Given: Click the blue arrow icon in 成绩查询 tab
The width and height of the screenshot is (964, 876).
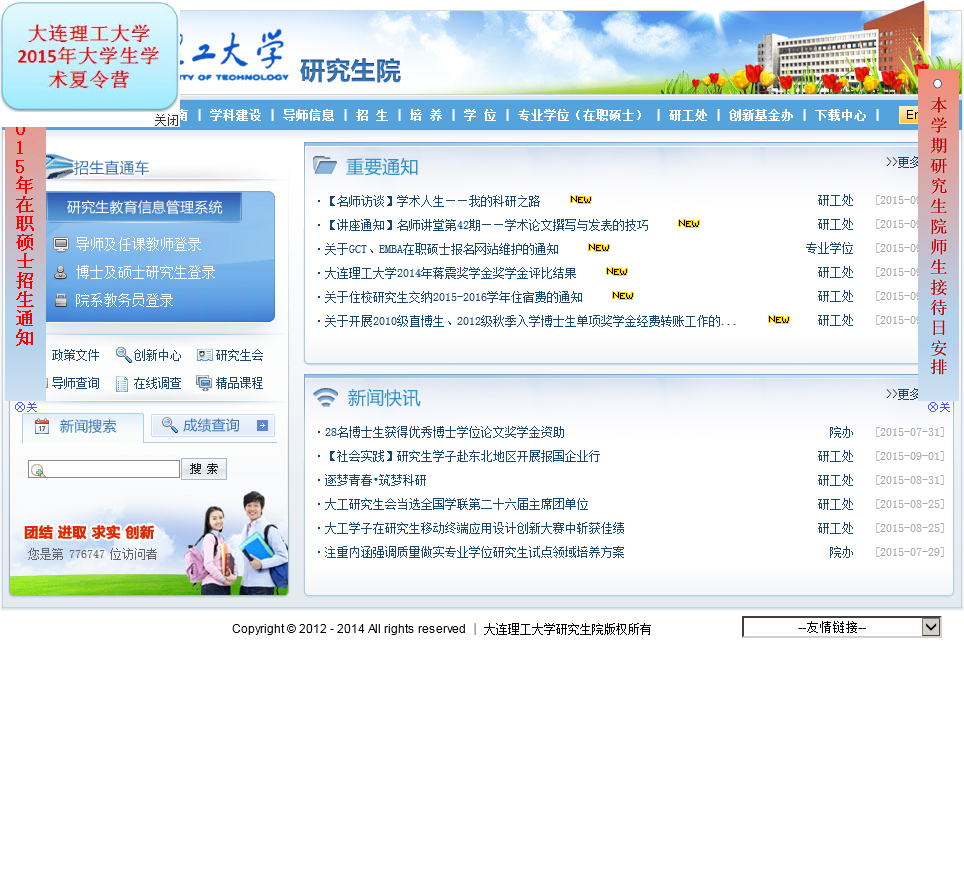Looking at the screenshot, I should (x=263, y=425).
